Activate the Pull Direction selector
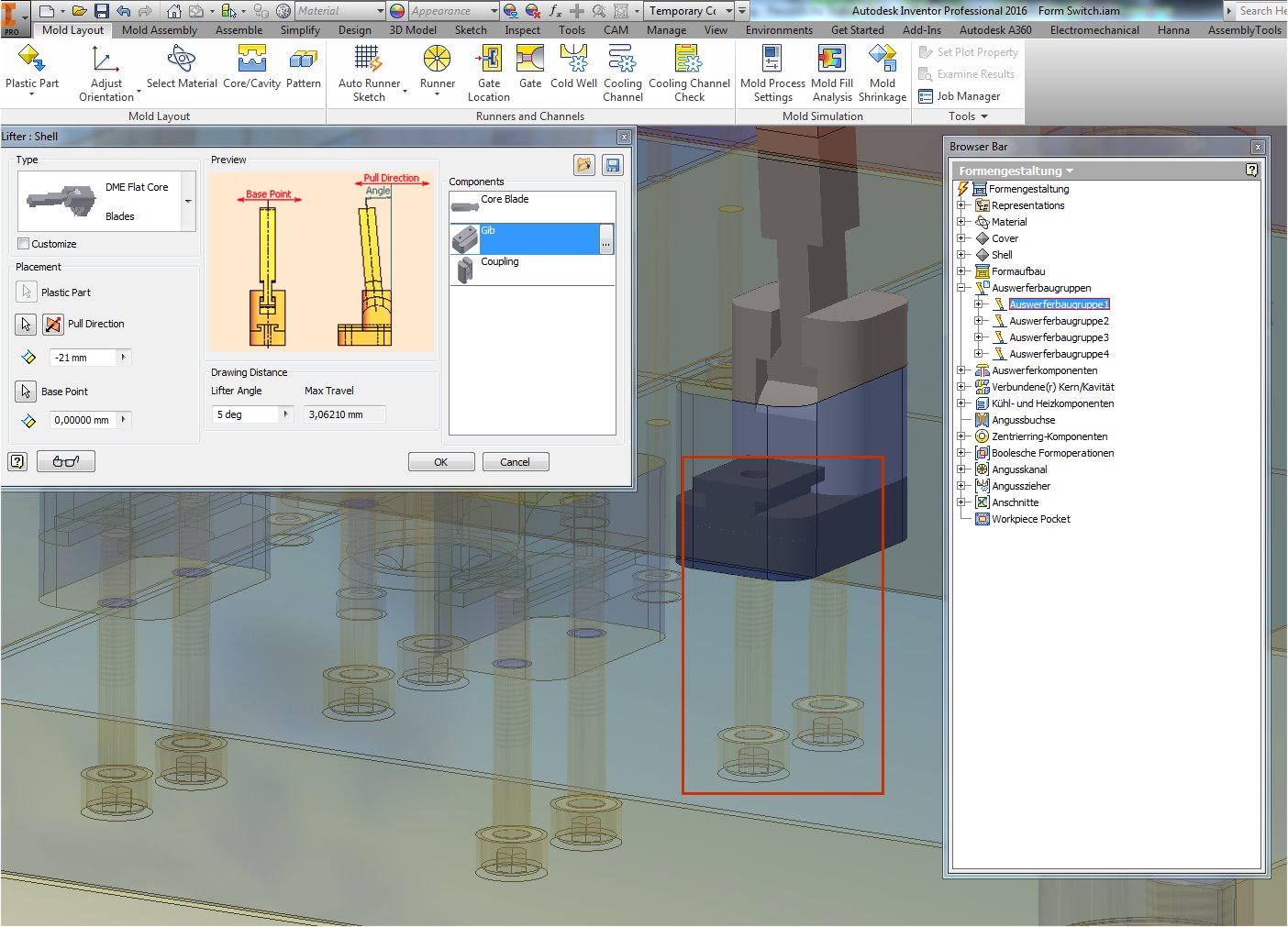1288x927 pixels. click(x=25, y=324)
